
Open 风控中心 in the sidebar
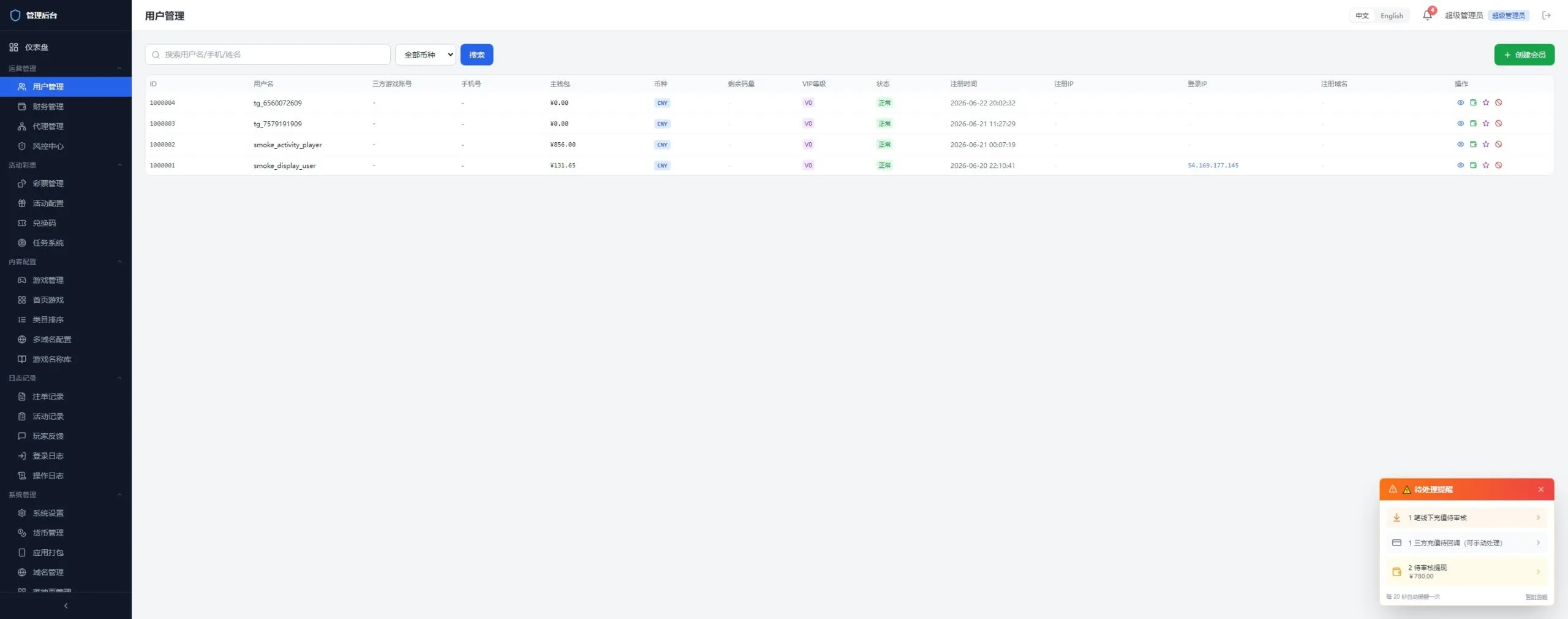point(66,146)
